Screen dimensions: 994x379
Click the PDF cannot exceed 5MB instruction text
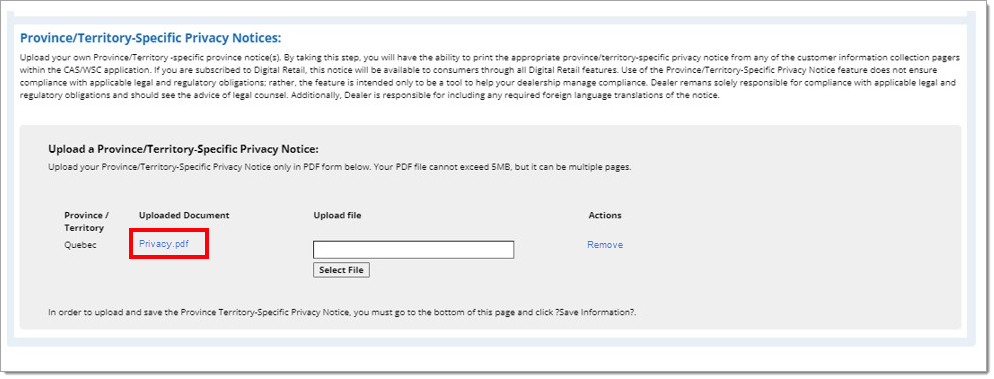click(x=340, y=168)
